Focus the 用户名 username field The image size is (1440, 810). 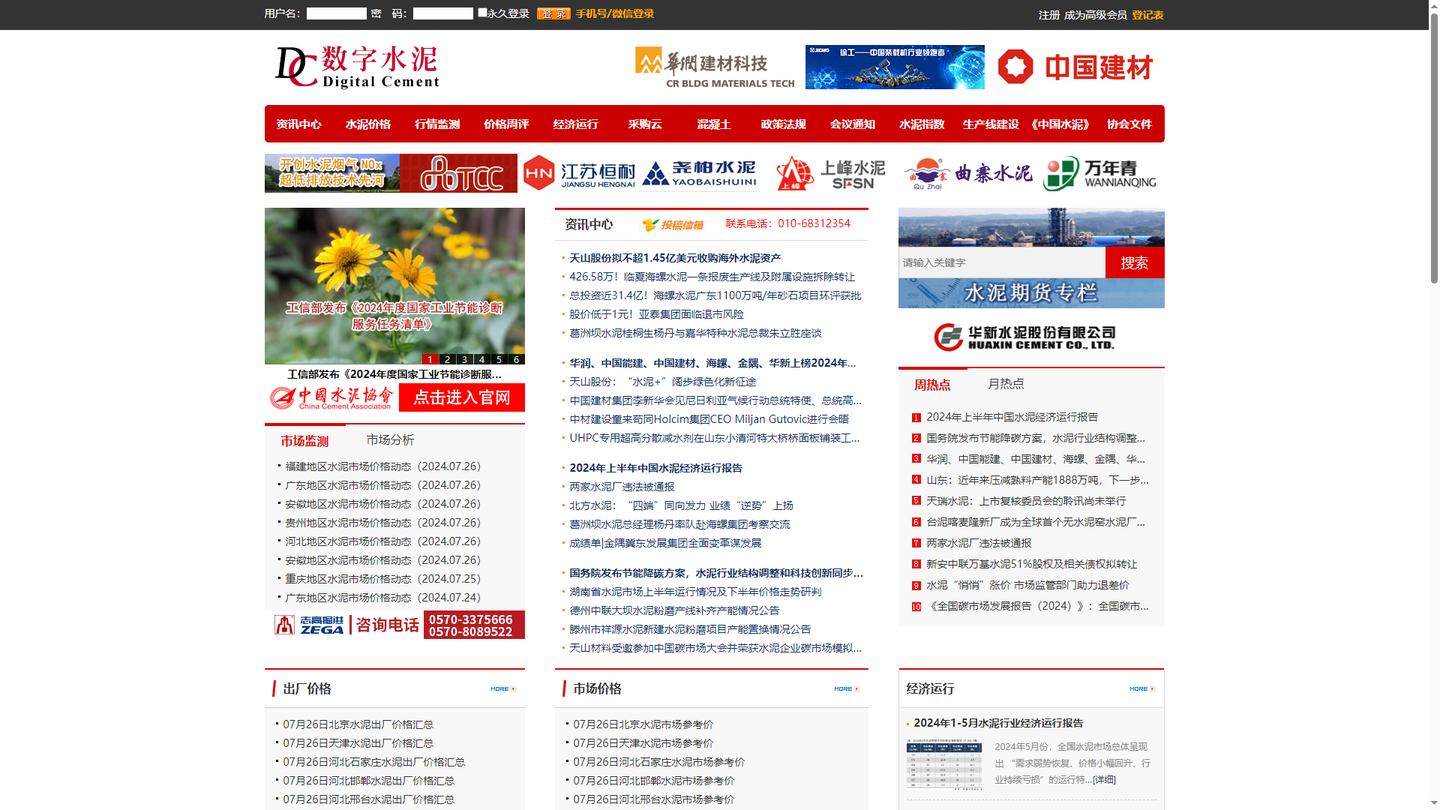tap(336, 13)
